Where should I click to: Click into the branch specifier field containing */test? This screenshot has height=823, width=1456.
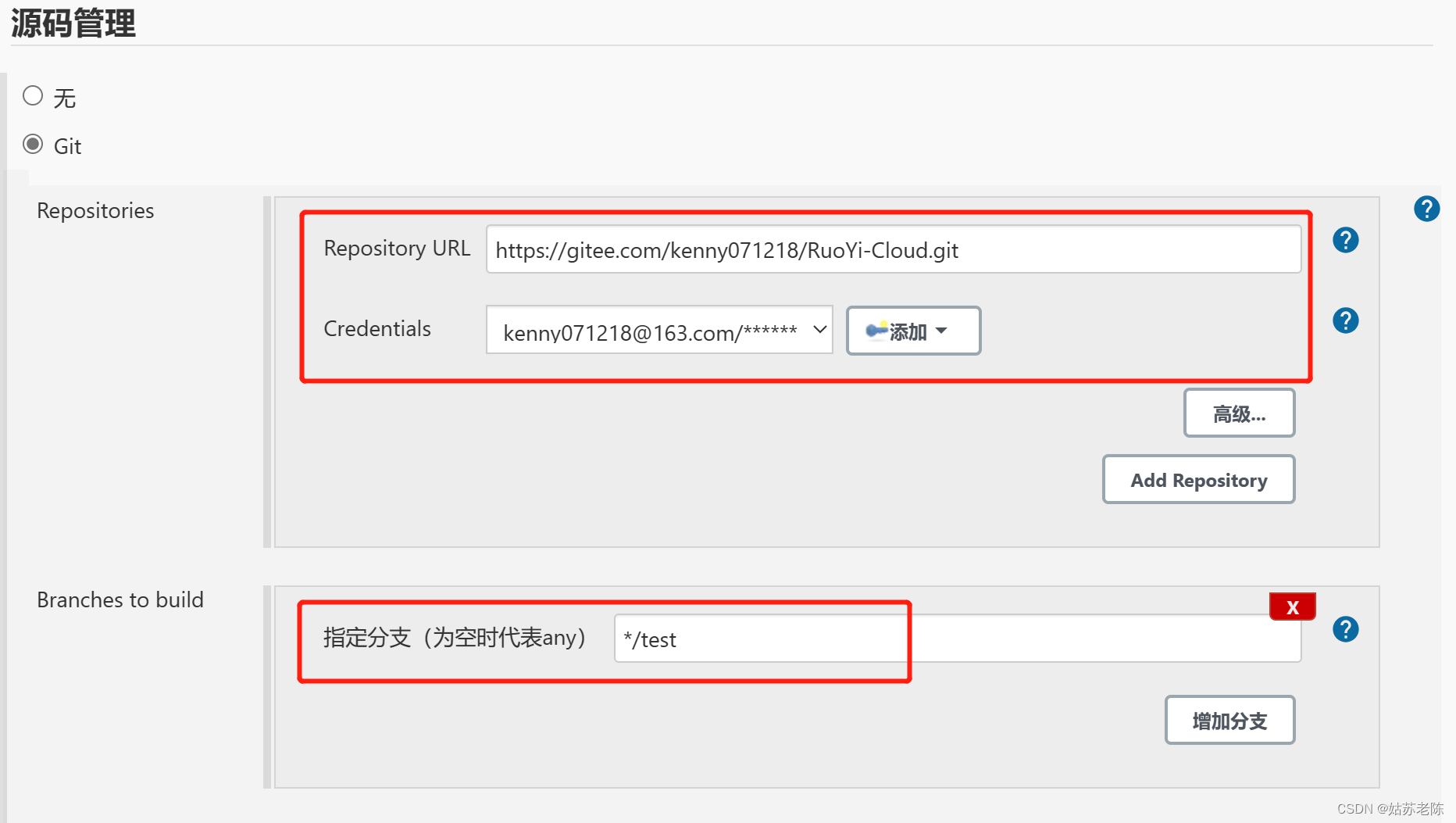coord(958,639)
